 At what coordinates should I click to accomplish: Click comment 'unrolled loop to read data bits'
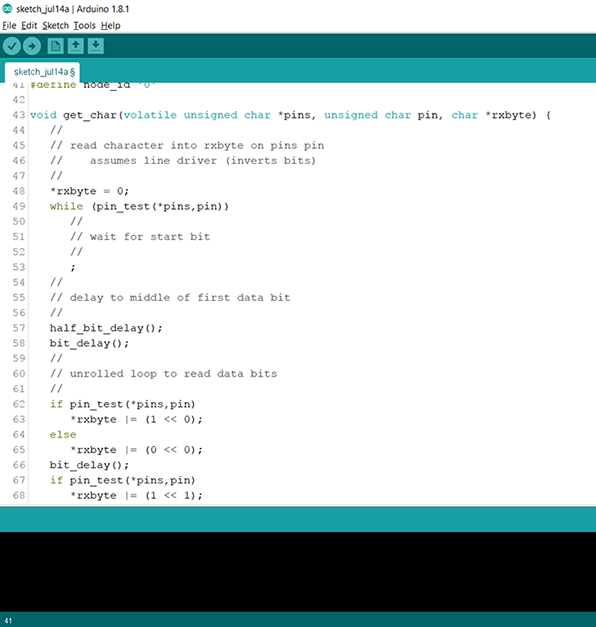[x=164, y=373]
